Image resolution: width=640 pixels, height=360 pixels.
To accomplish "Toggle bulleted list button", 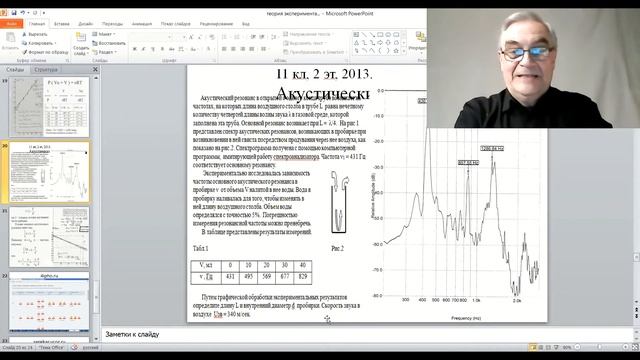I will pyautogui.click(x=225, y=37).
